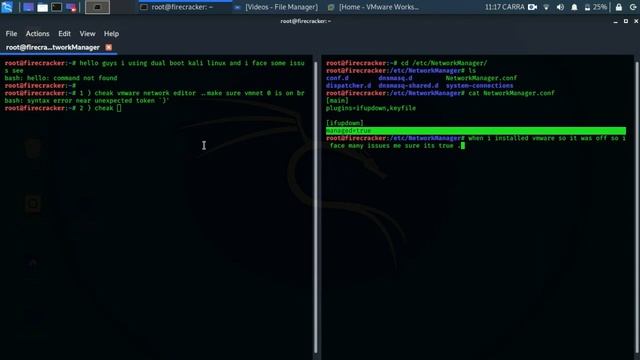
Task: Select the workspace switcher thumbnail
Action: (97, 7)
